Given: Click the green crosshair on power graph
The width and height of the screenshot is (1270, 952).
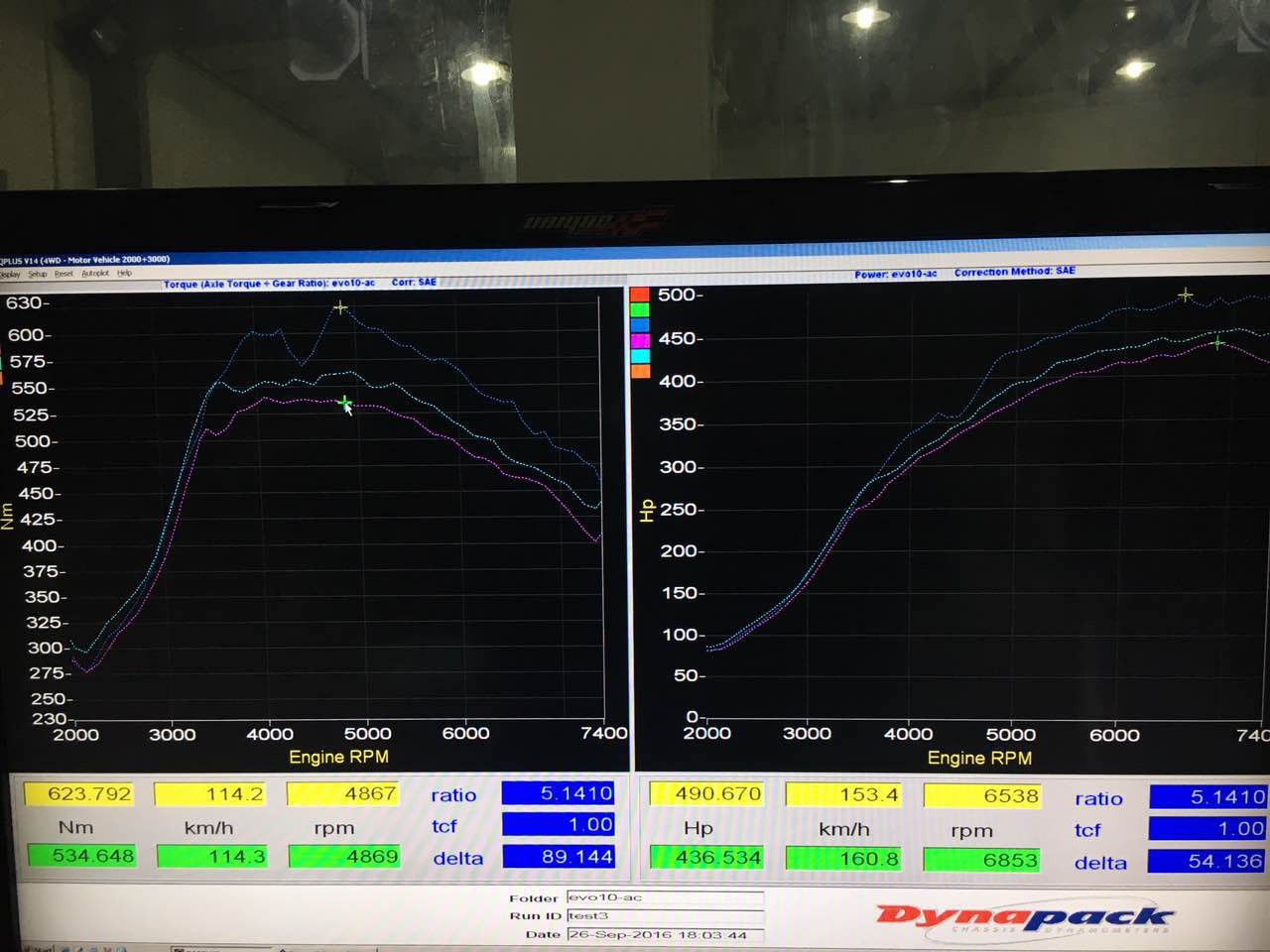Looking at the screenshot, I should click(1217, 343).
